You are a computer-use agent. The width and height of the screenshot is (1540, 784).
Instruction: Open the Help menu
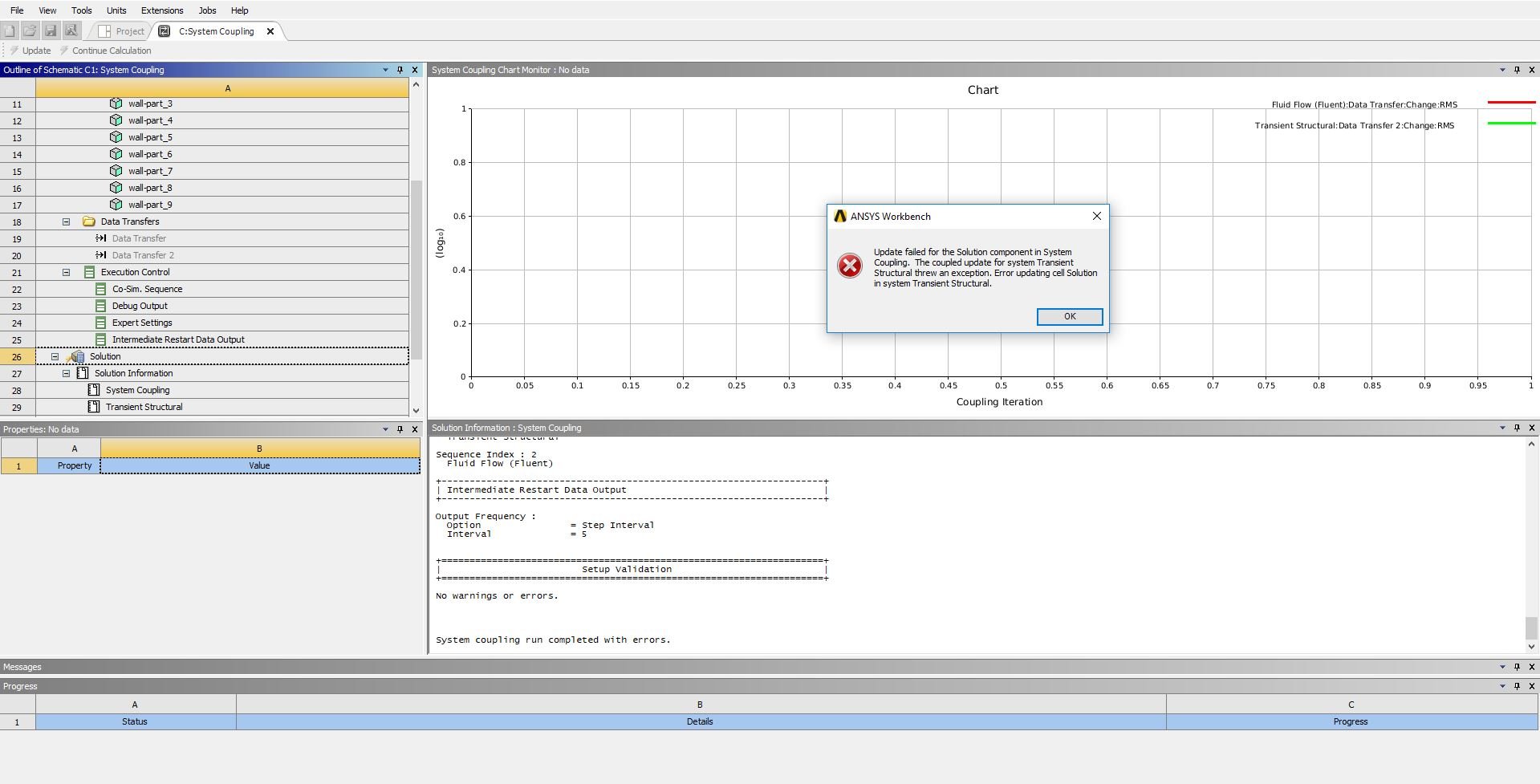pyautogui.click(x=239, y=10)
